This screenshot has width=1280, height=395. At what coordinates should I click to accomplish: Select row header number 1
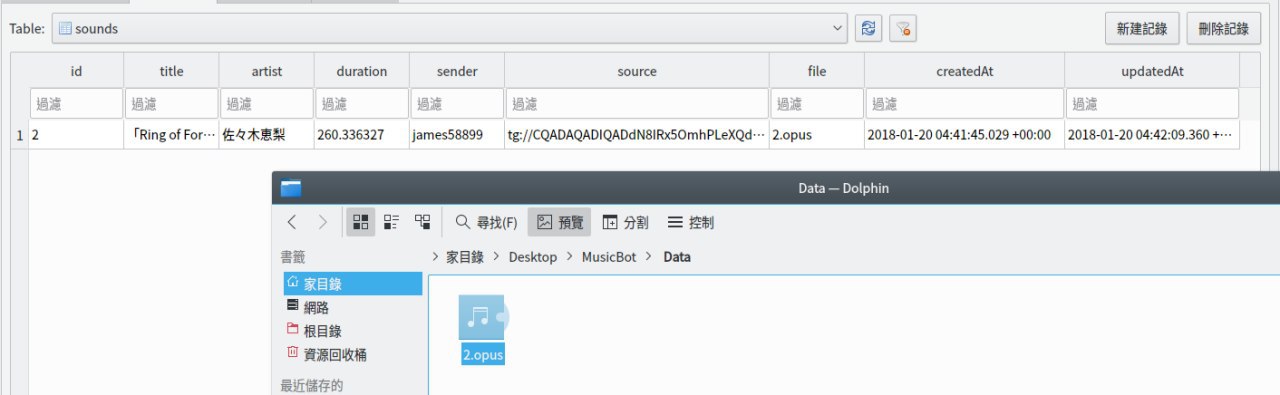click(20, 134)
